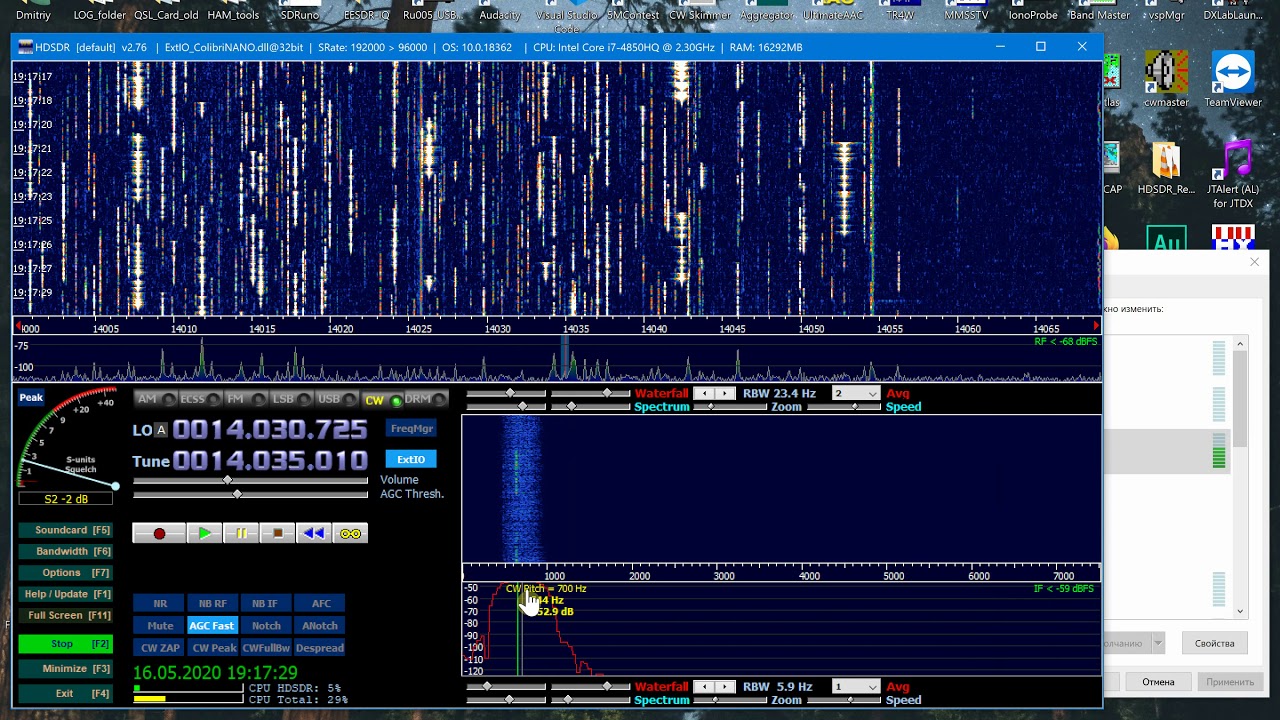Open Help / Update [F1]

point(65,594)
